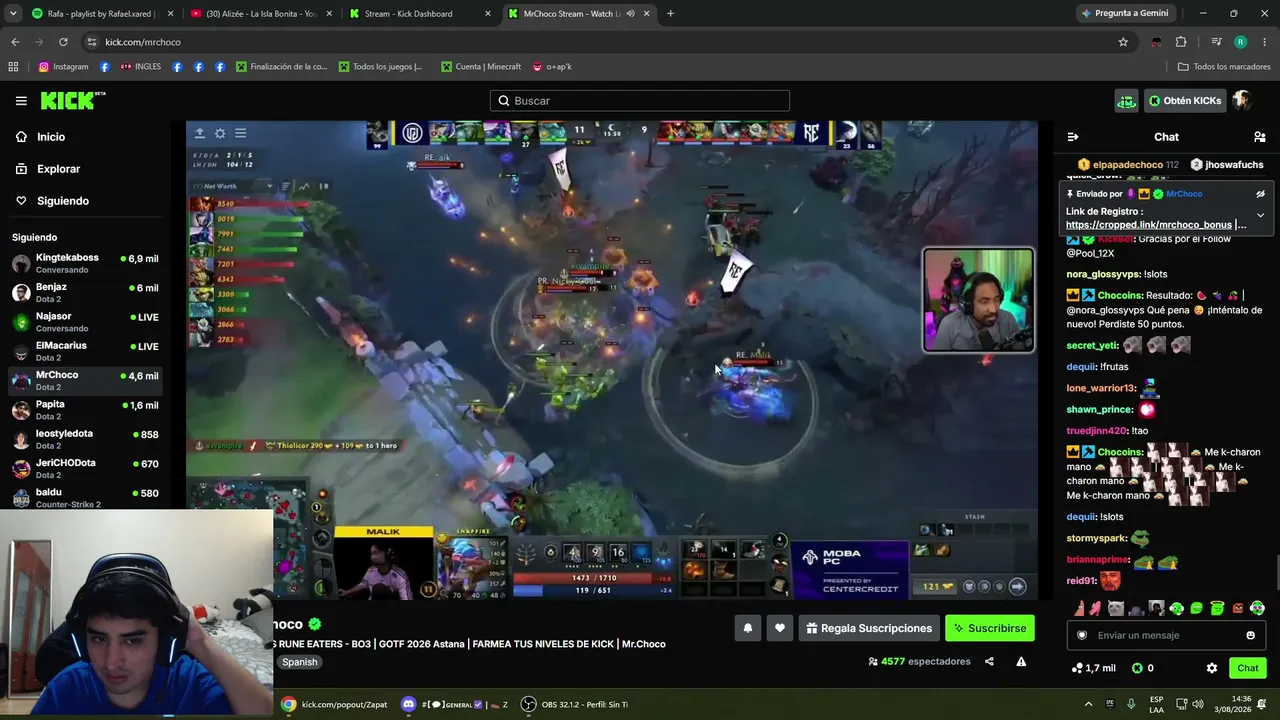The width and height of the screenshot is (1280, 720).
Task: Open Chrome kick.com/popout taskbar item
Action: click(x=335, y=704)
